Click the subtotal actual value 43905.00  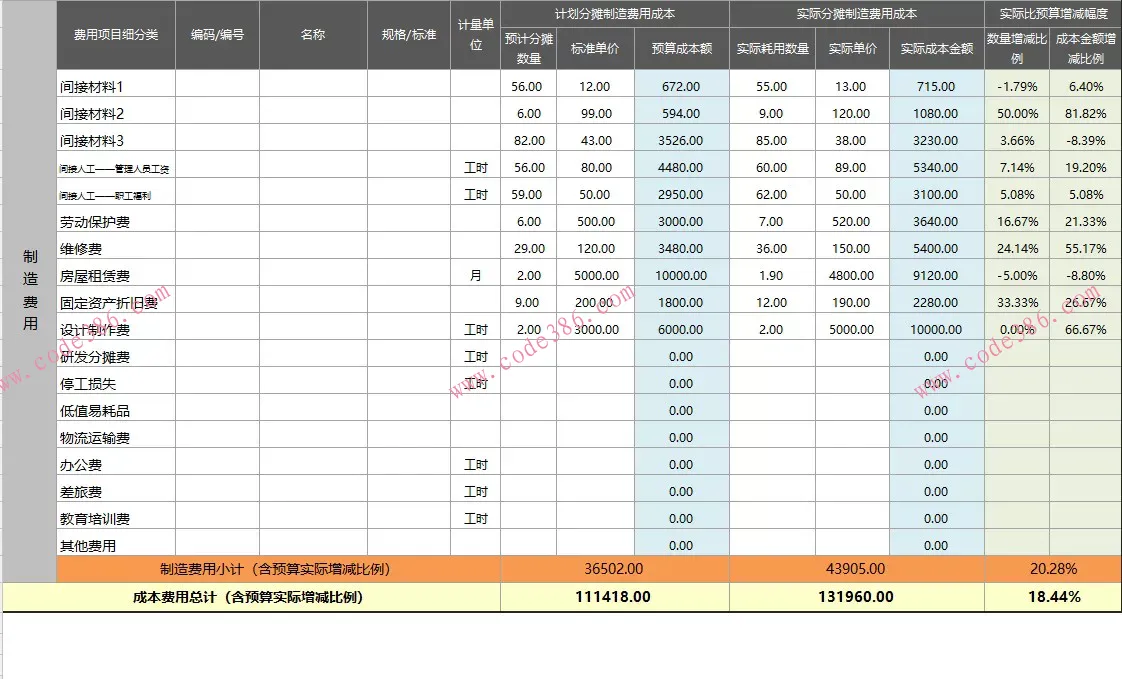(857, 570)
